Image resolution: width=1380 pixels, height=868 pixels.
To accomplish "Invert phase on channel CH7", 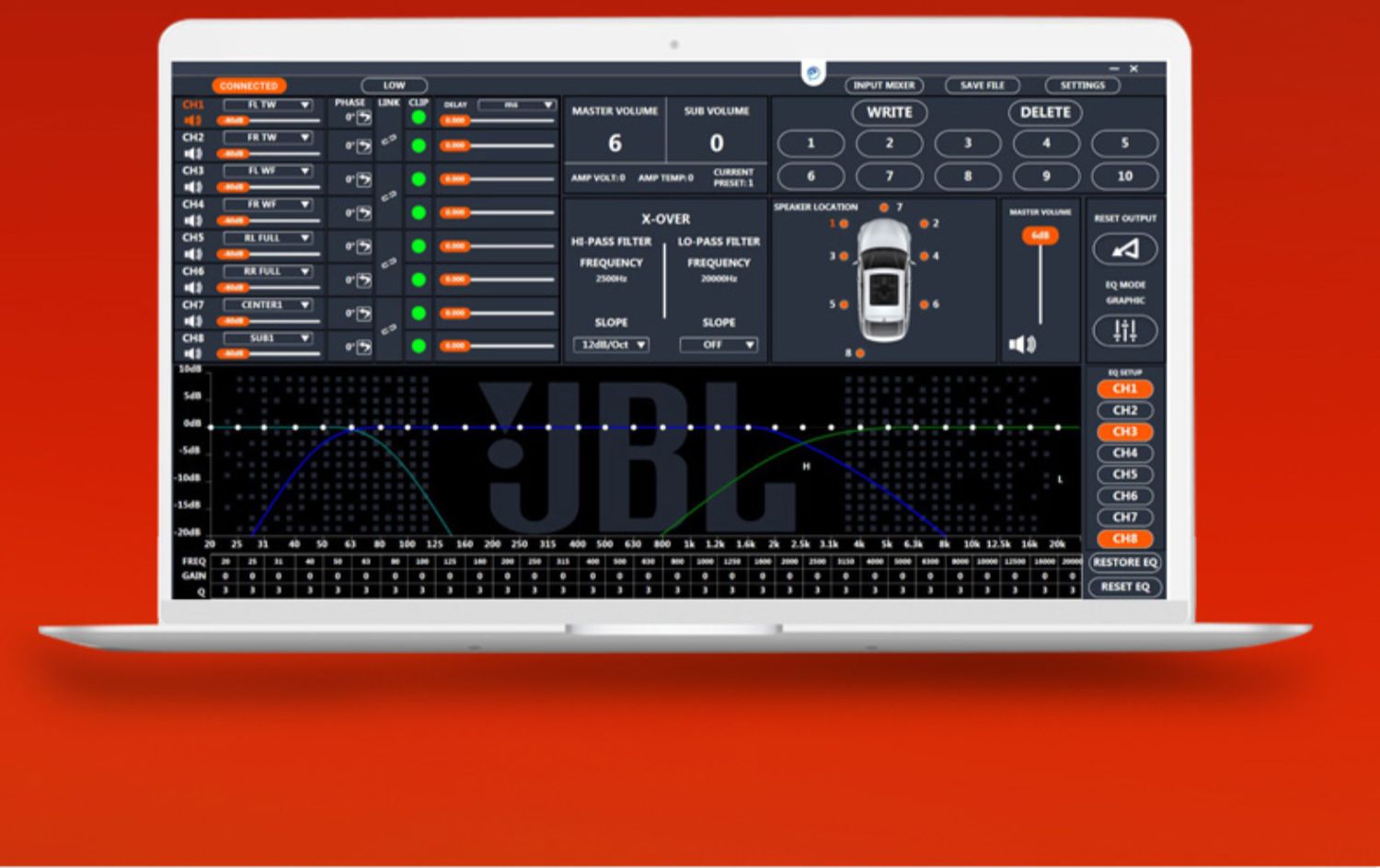I will (364, 314).
